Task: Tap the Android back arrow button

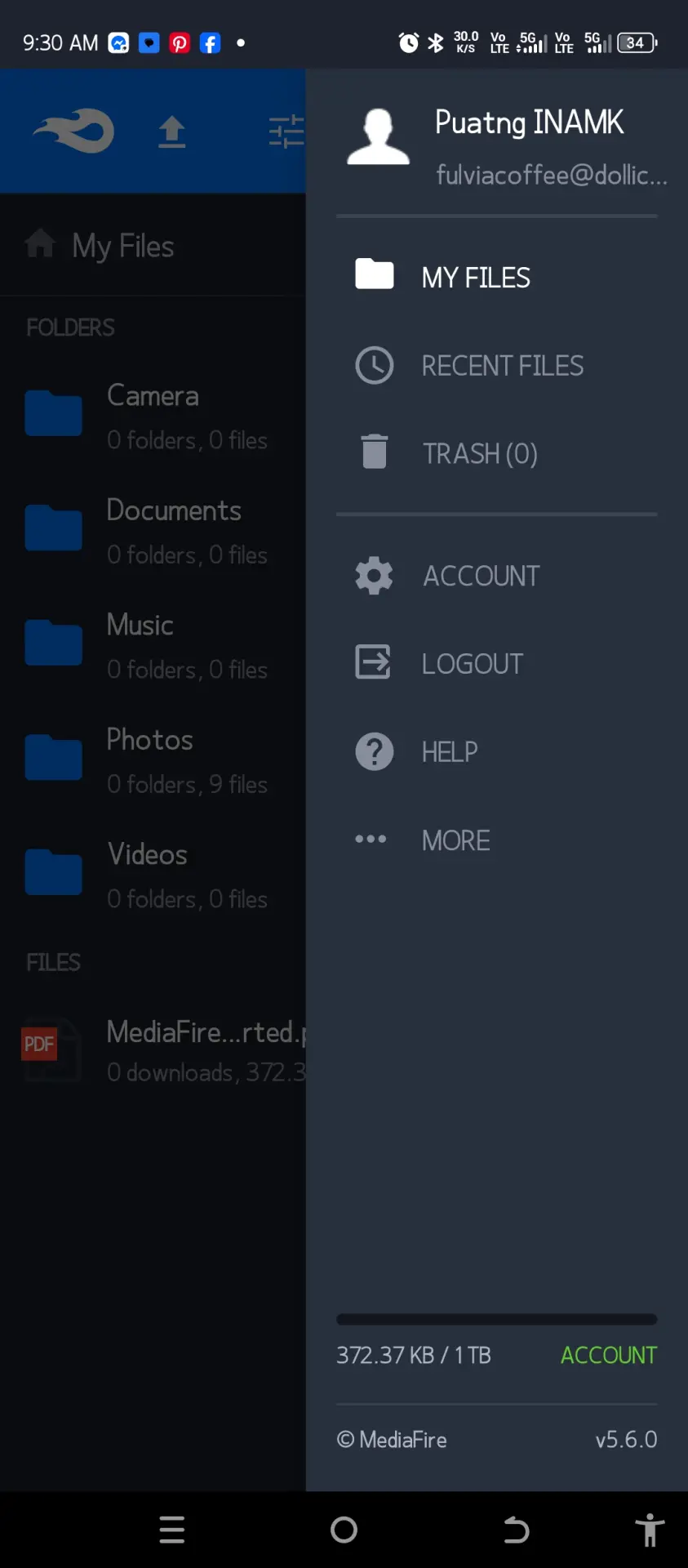Action: 516,1530
